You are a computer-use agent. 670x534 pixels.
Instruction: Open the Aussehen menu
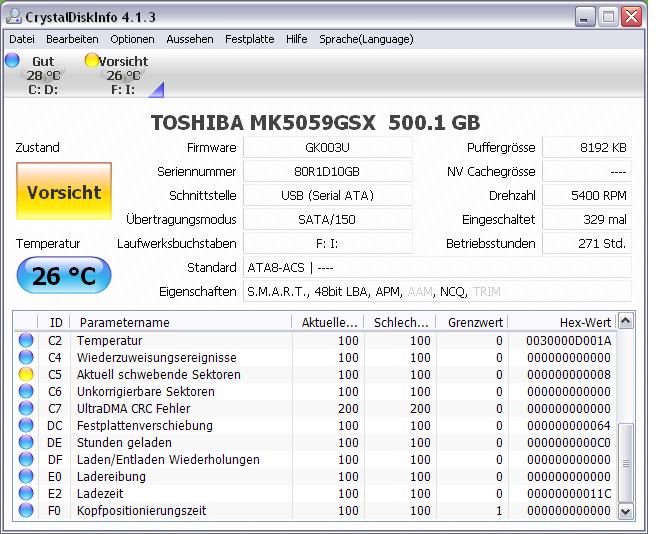190,39
